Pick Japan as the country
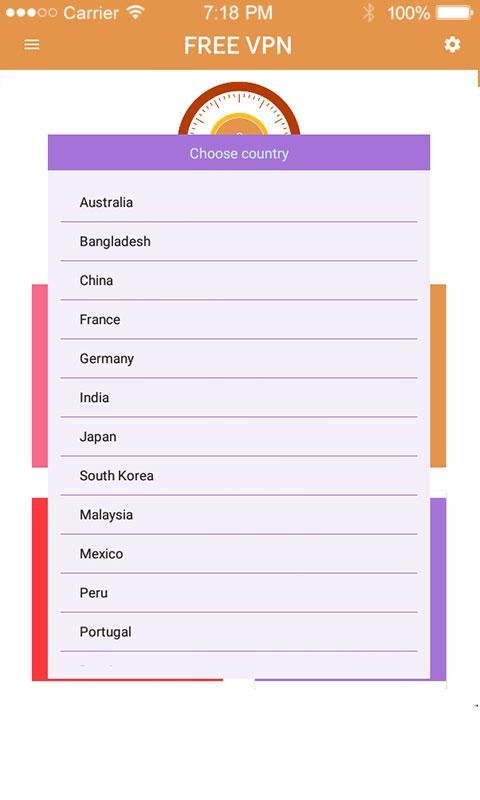The width and height of the screenshot is (480, 800). pos(239,437)
